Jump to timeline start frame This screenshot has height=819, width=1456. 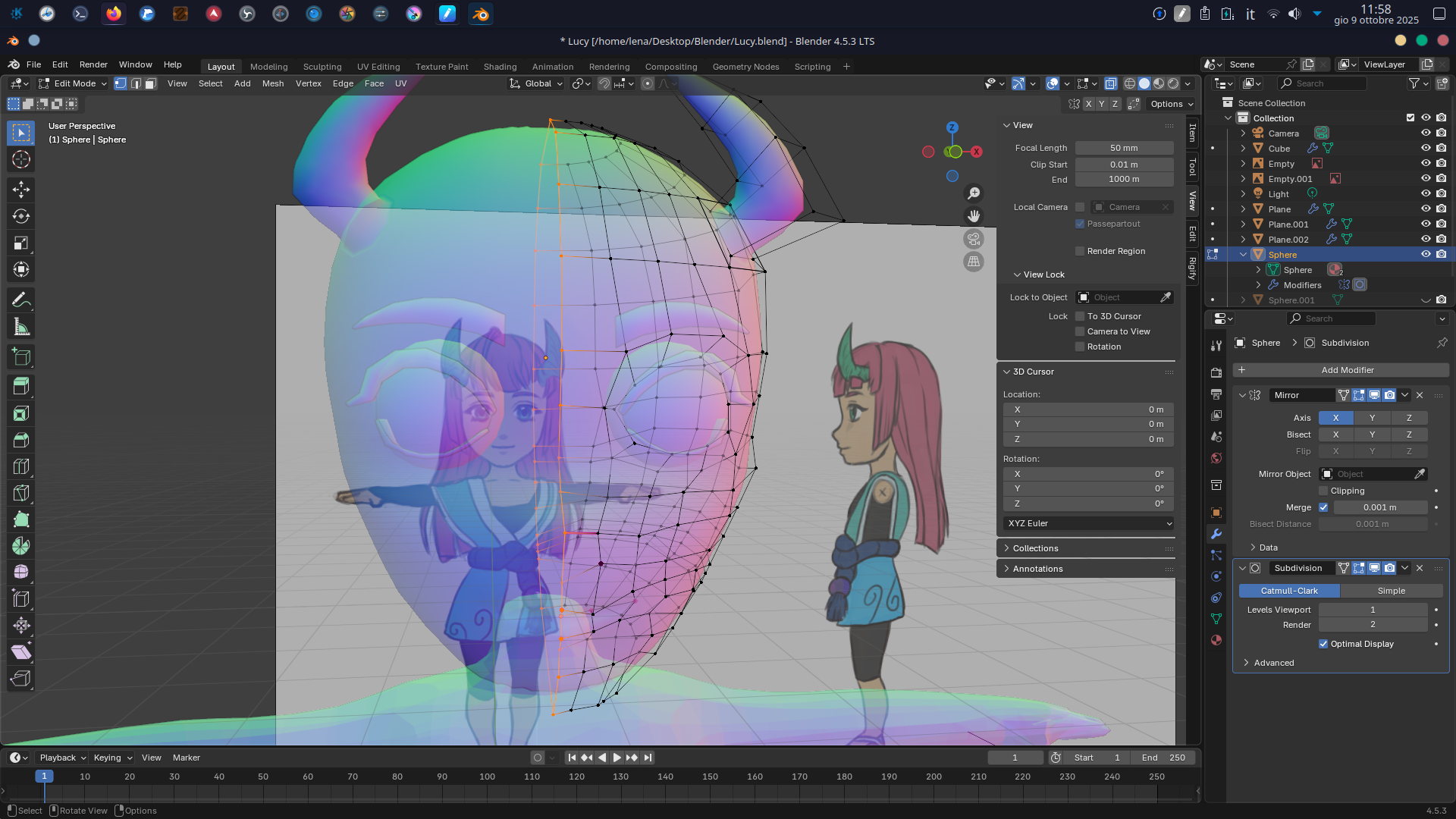pos(572,758)
